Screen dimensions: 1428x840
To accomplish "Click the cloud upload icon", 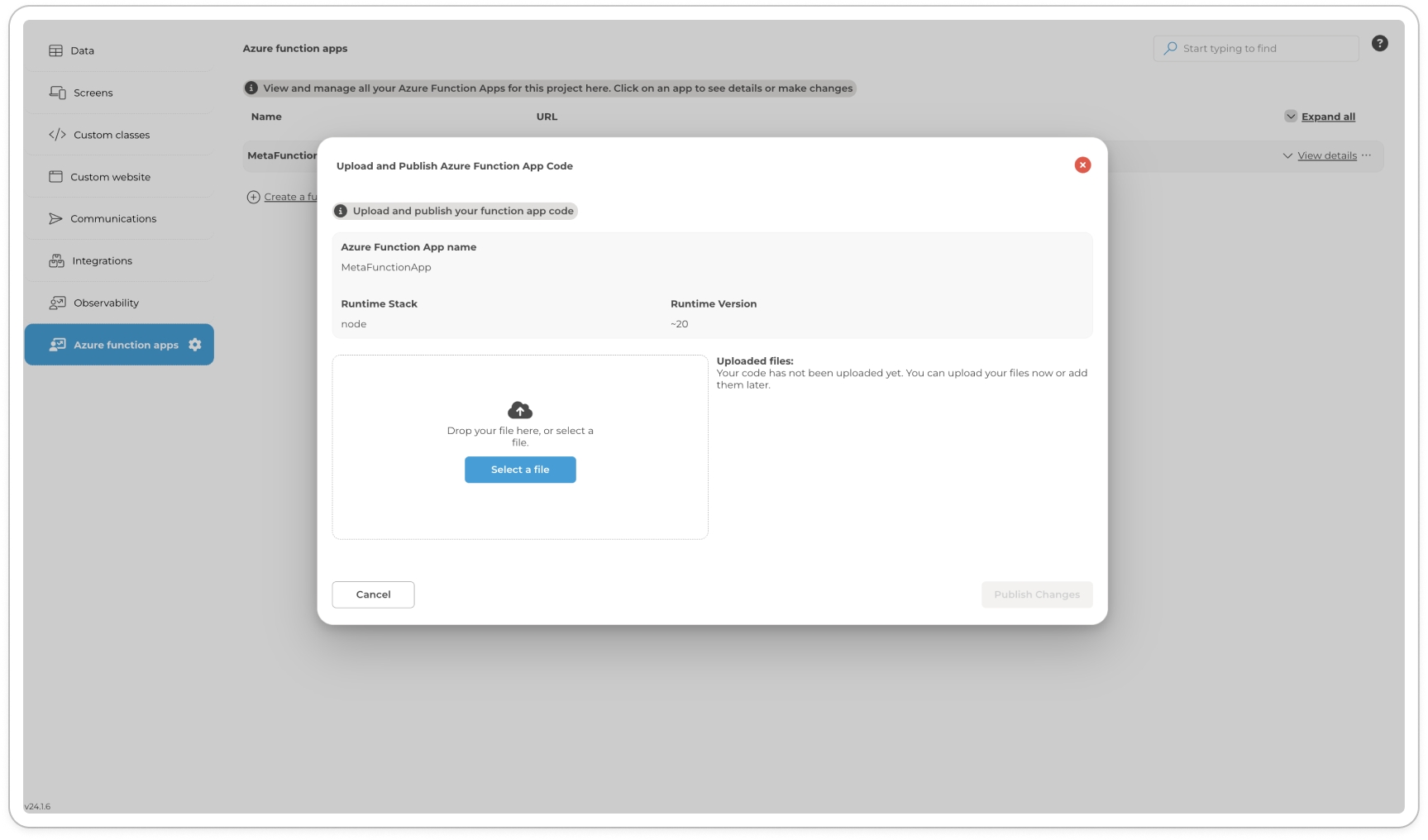I will pyautogui.click(x=519, y=410).
